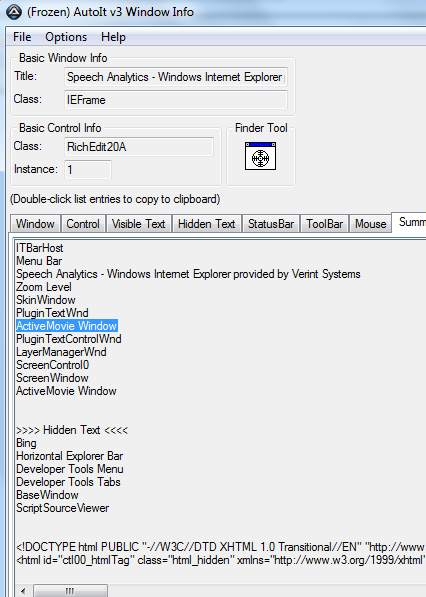426x597 pixels.
Task: Open the Hidden Text tab
Action: tap(207, 223)
